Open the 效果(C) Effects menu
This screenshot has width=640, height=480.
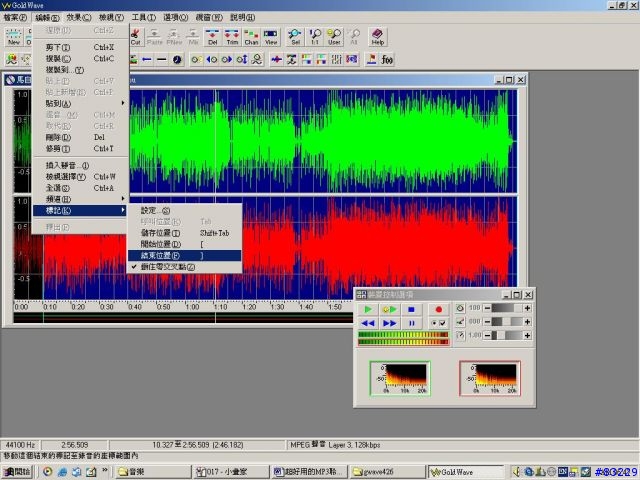[79, 18]
